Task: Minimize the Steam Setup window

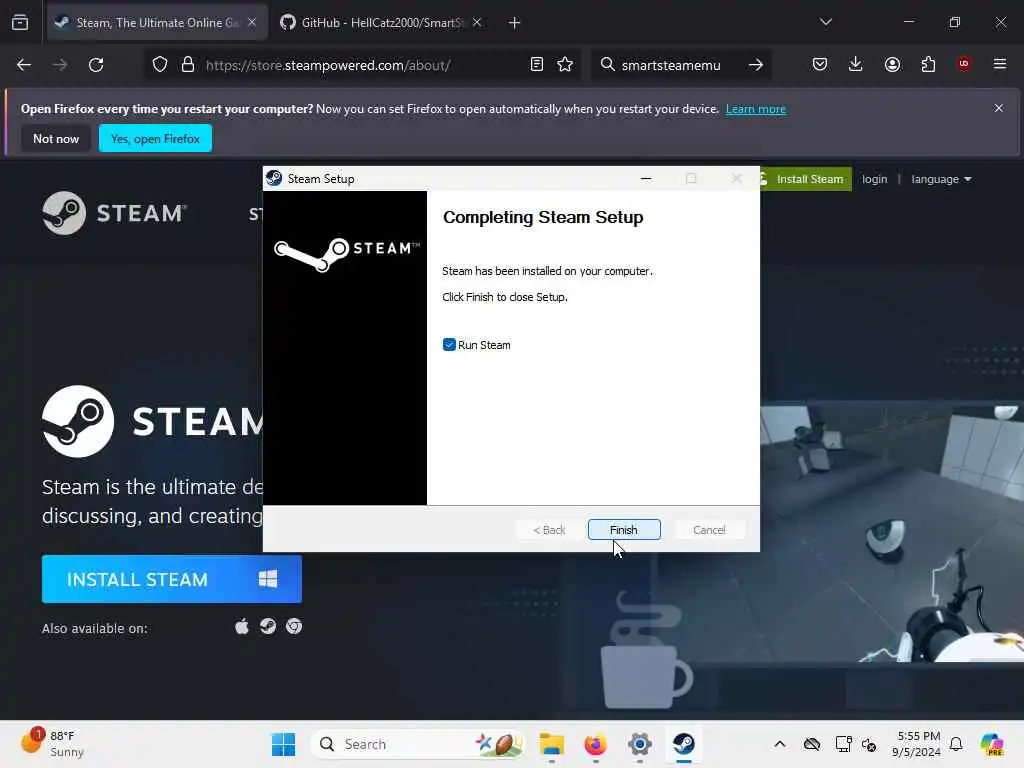Action: (646, 178)
